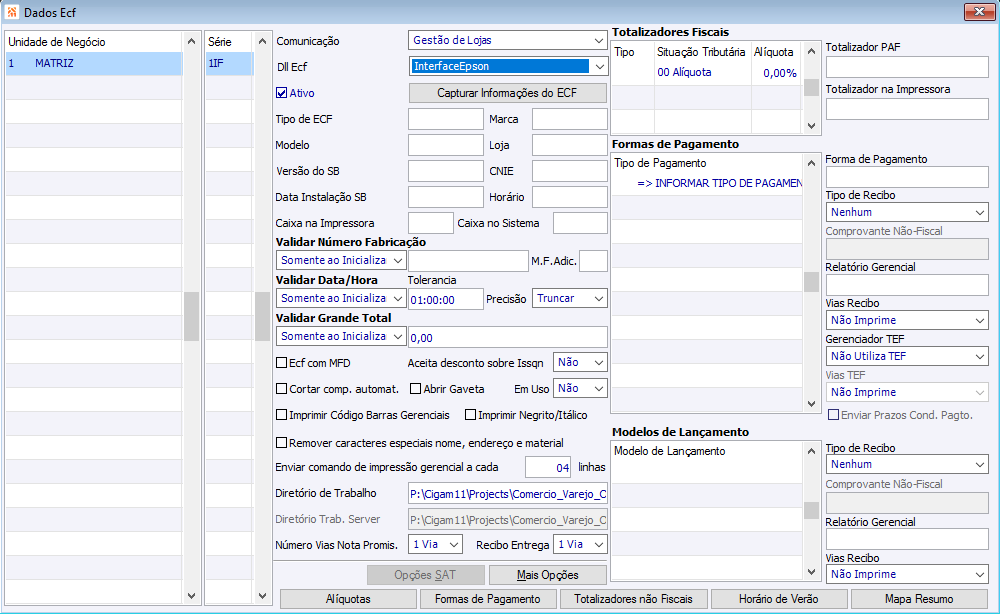Click Tipo de Pagamento list scroll down arrow
This screenshot has height=614, width=1000.
click(x=811, y=404)
